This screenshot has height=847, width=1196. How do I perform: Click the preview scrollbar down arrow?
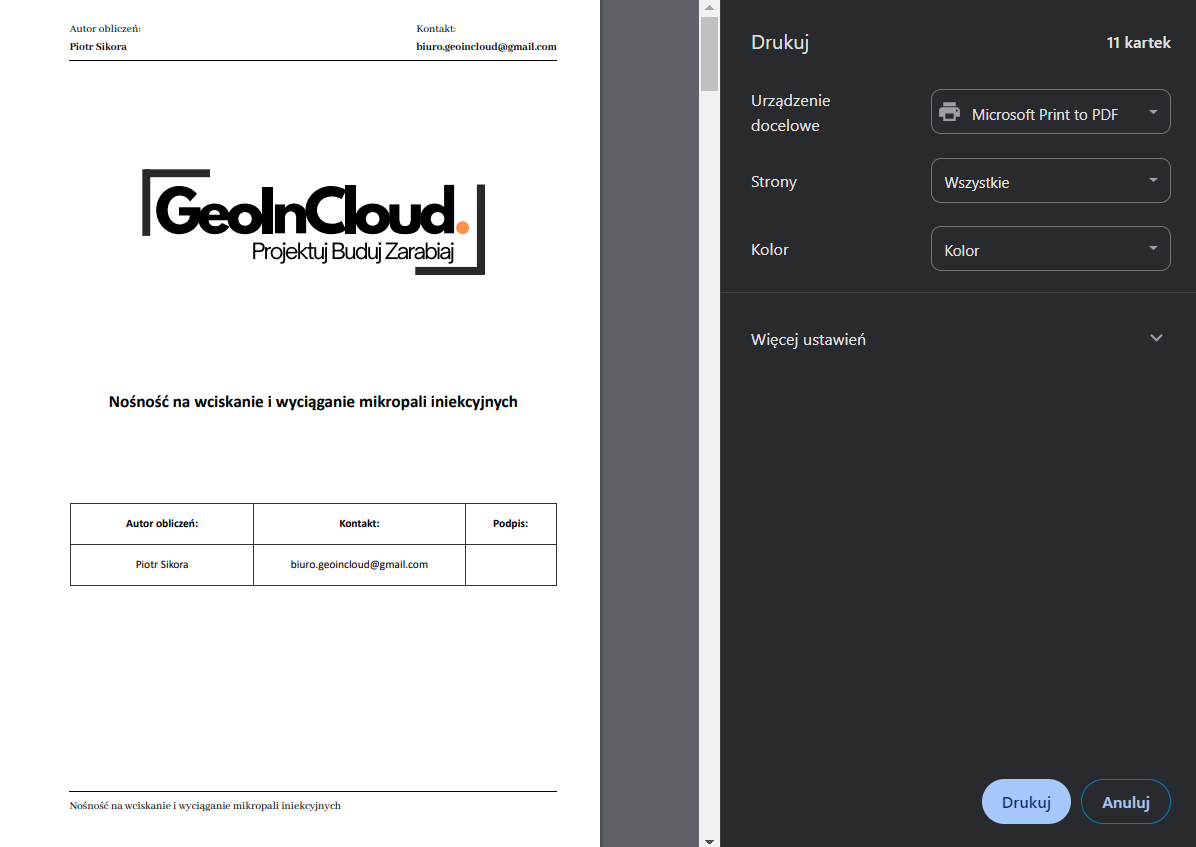click(x=709, y=840)
